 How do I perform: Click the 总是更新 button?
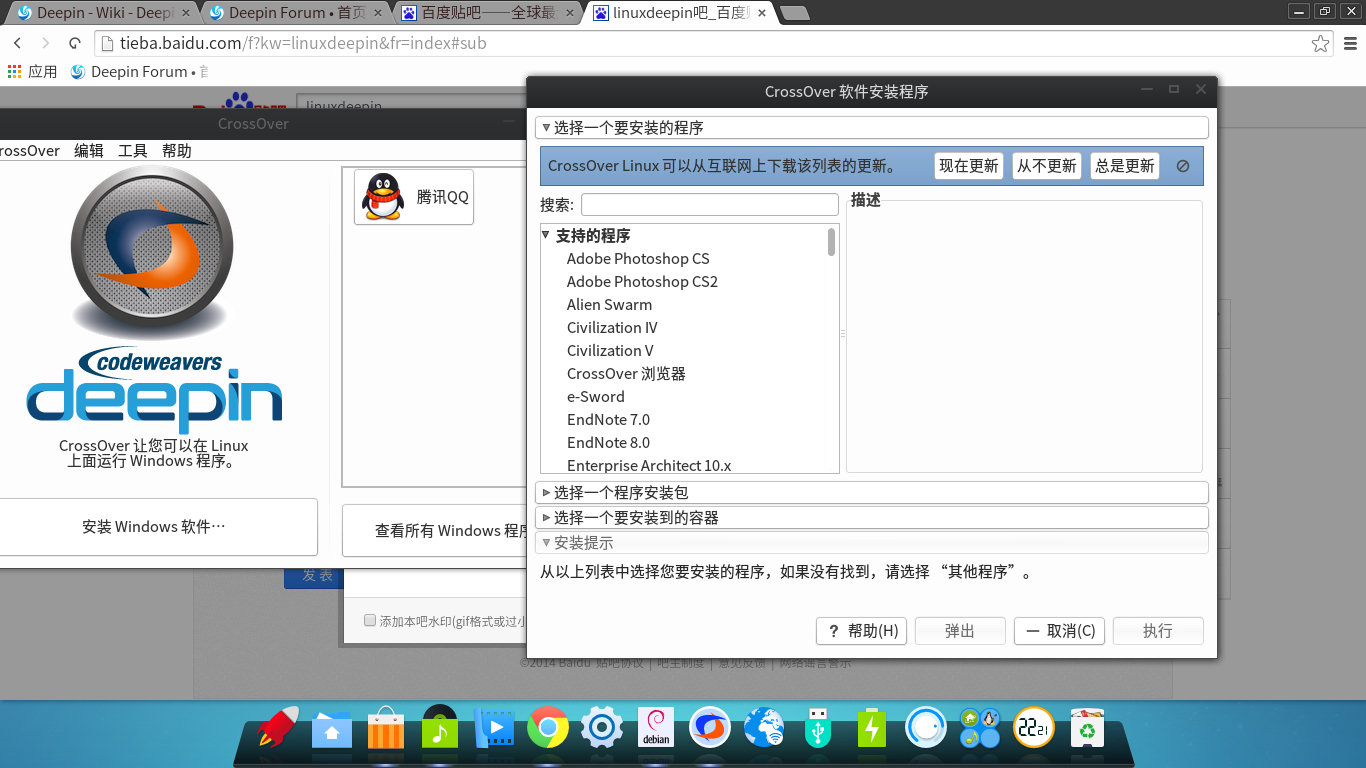1125,166
